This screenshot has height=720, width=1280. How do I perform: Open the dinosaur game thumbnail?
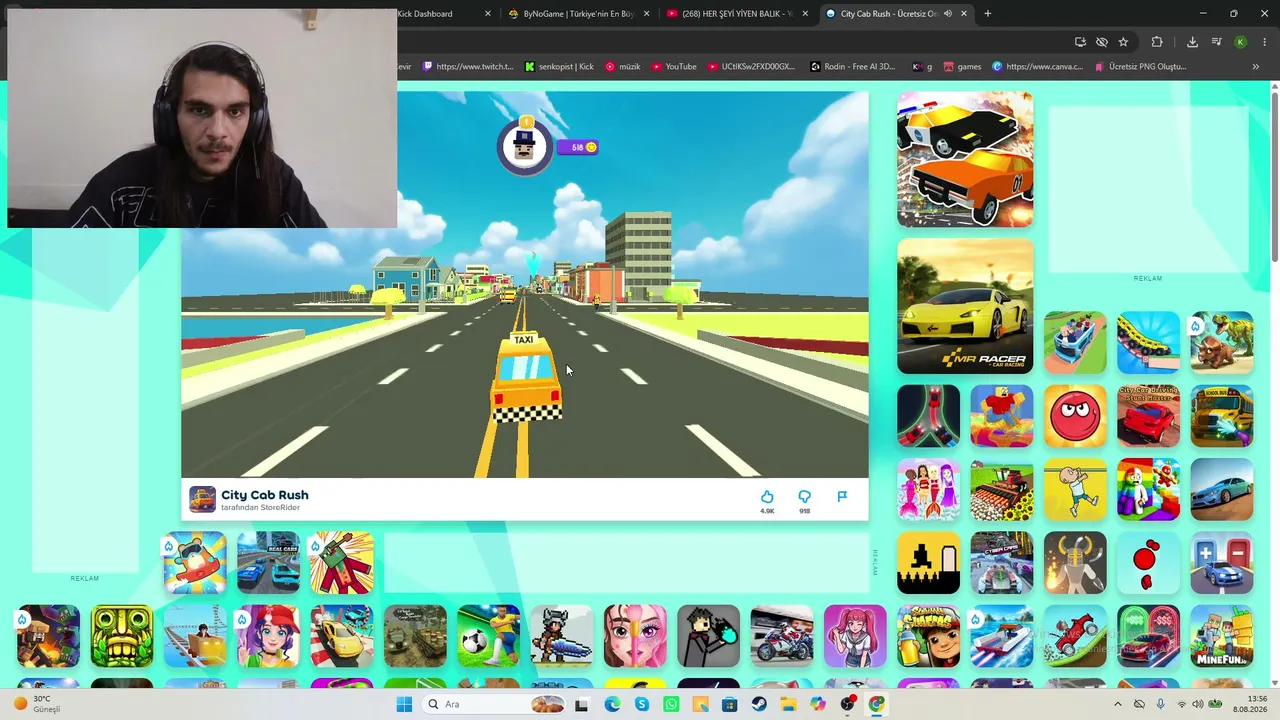[x=1222, y=342]
